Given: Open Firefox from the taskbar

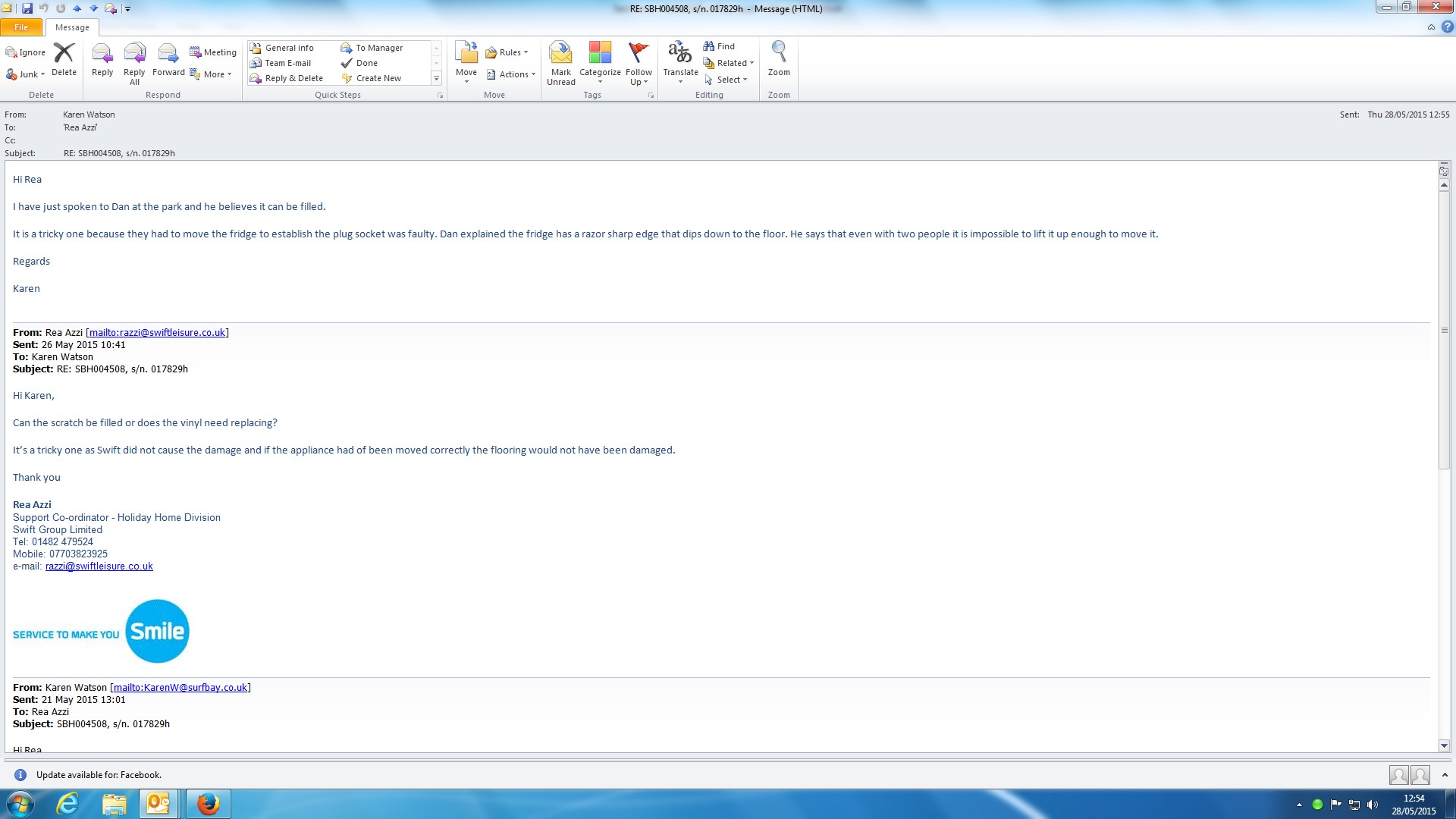Looking at the screenshot, I should pos(208,803).
